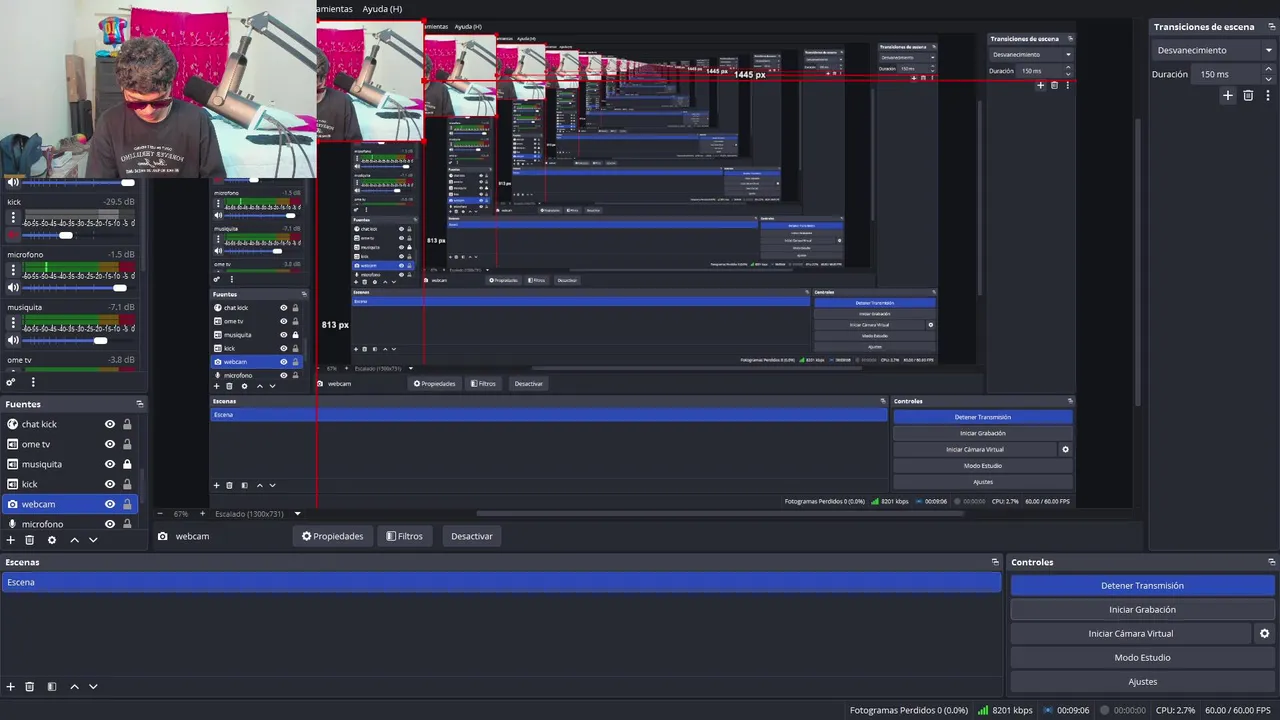The height and width of the screenshot is (720, 1280).
Task: Open kick channel three-dot options
Action: 13,218
